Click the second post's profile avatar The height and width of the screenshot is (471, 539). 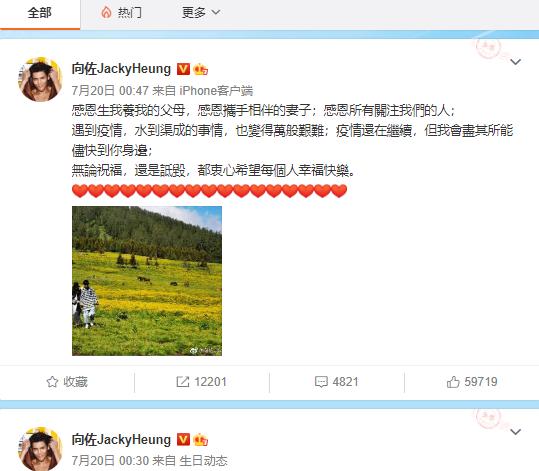point(40,449)
